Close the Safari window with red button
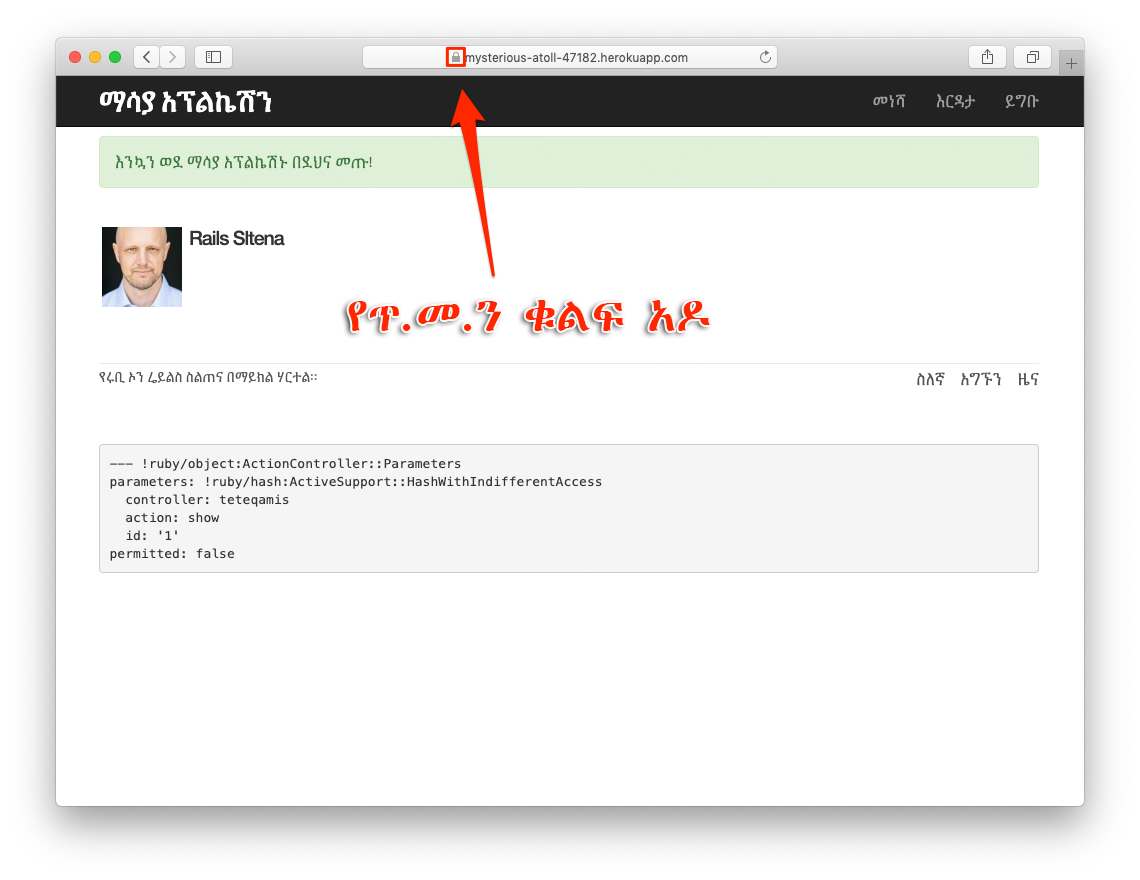1140x880 pixels. tap(75, 57)
